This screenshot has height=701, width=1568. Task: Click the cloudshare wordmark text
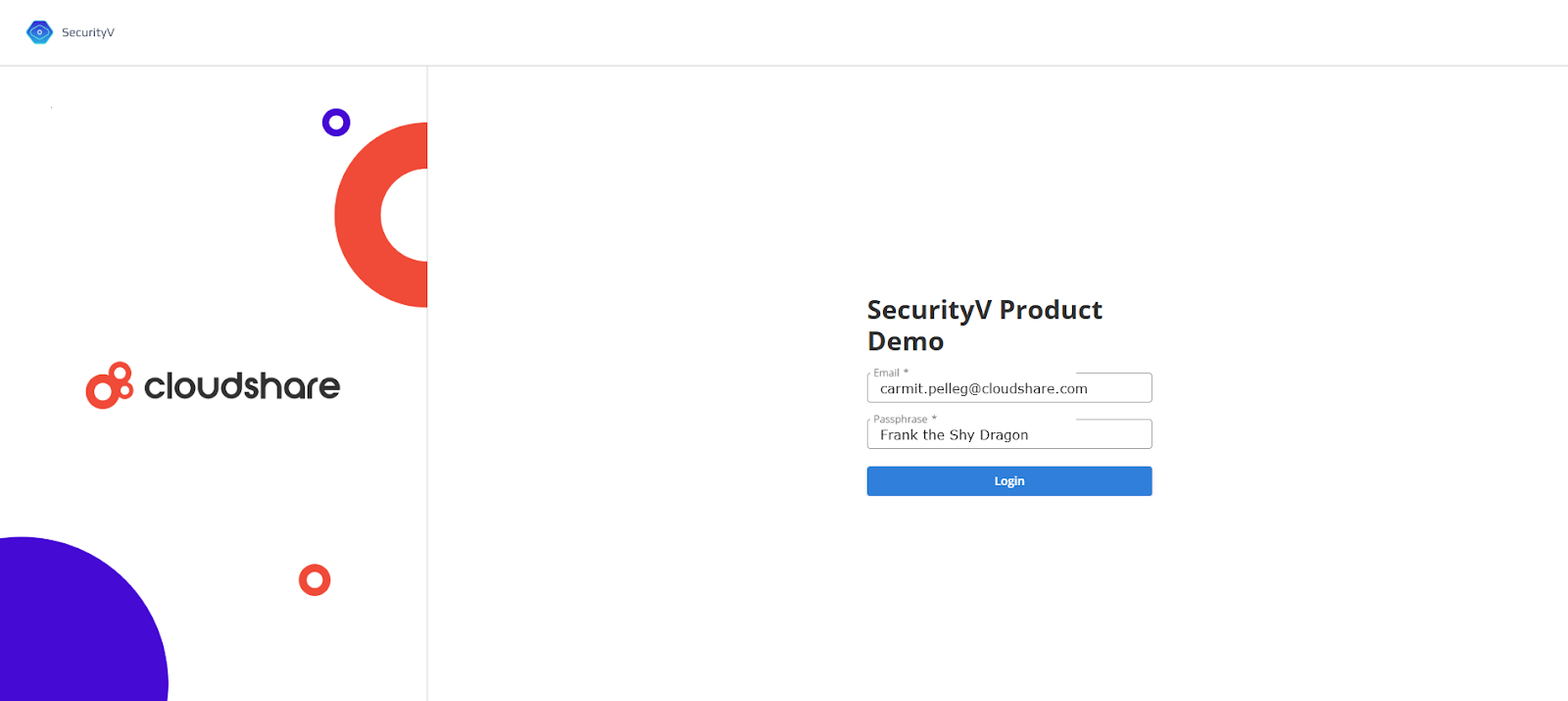click(x=242, y=386)
